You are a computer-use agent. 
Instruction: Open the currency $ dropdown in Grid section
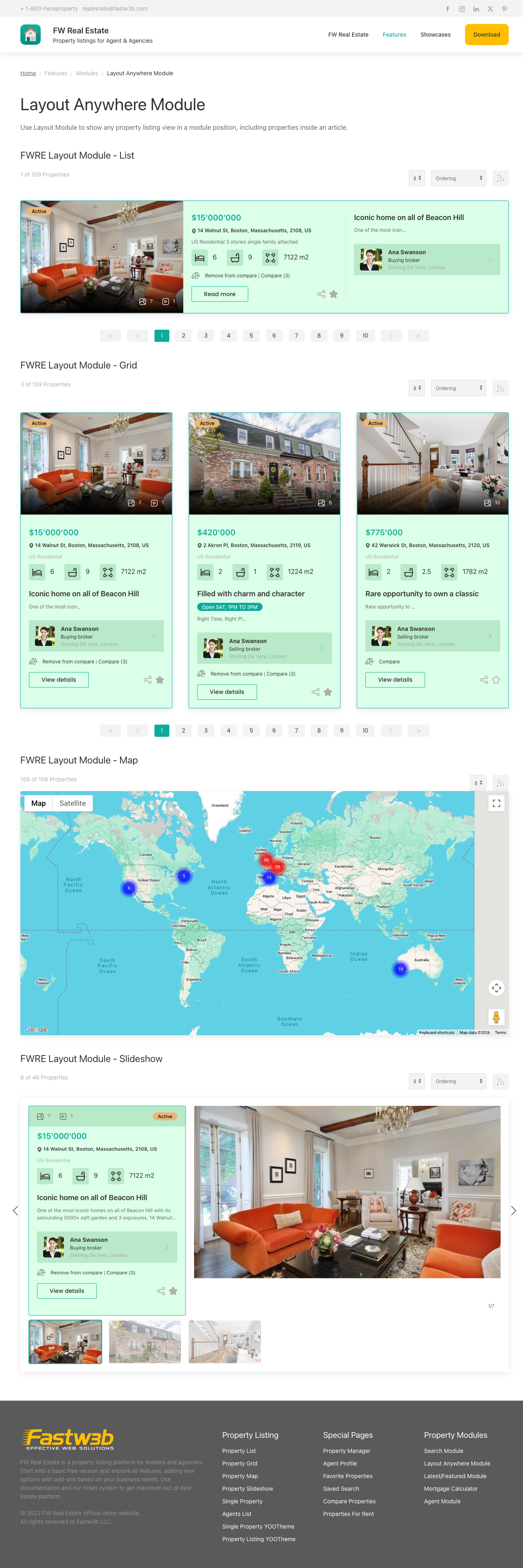pyautogui.click(x=417, y=388)
